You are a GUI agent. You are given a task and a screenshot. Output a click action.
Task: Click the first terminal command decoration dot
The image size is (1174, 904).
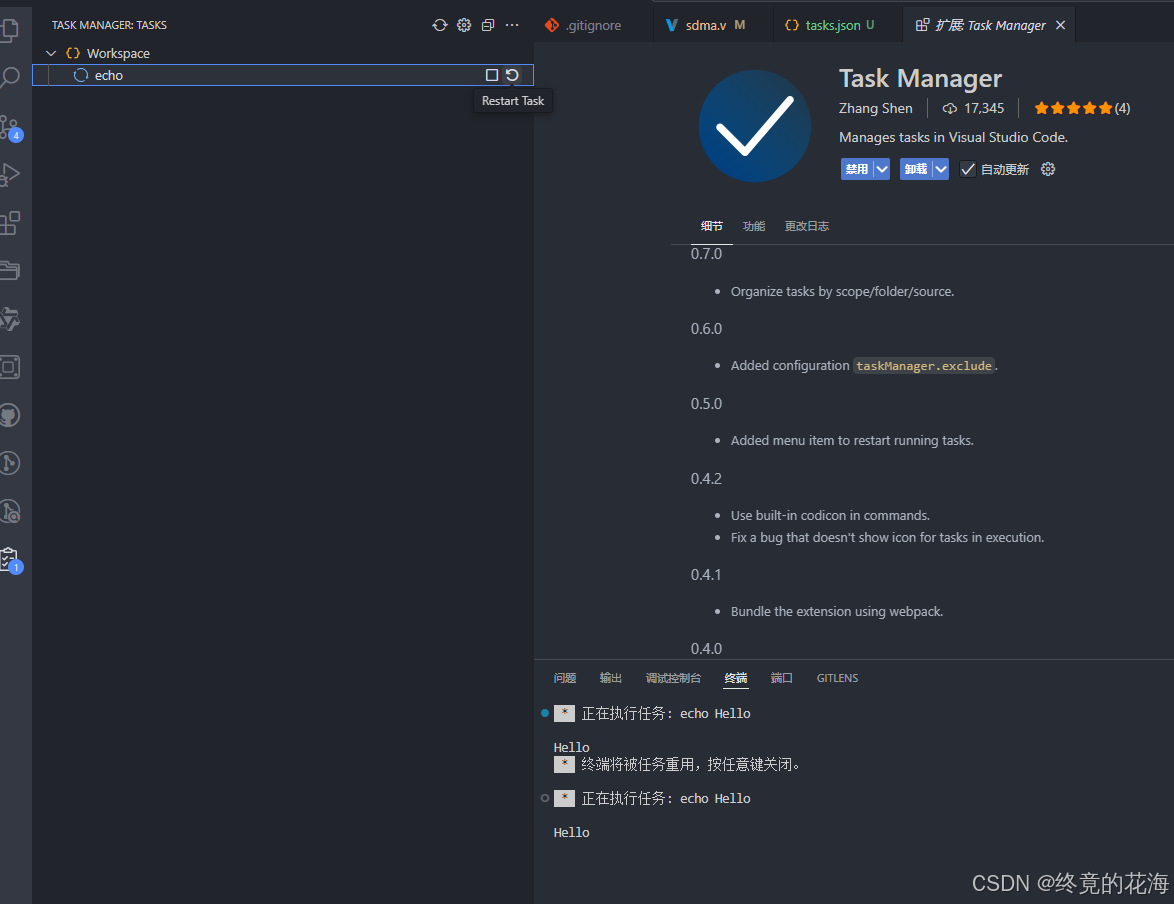point(545,713)
